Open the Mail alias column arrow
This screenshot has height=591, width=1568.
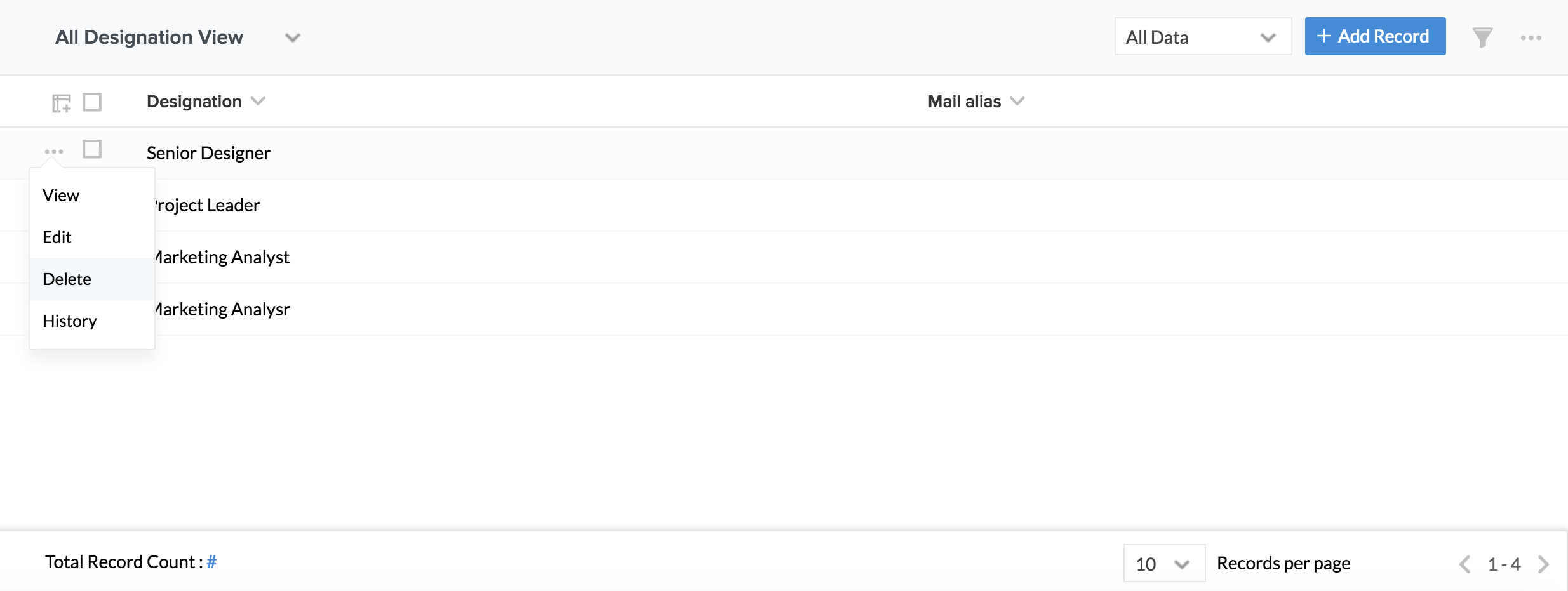point(1017,102)
